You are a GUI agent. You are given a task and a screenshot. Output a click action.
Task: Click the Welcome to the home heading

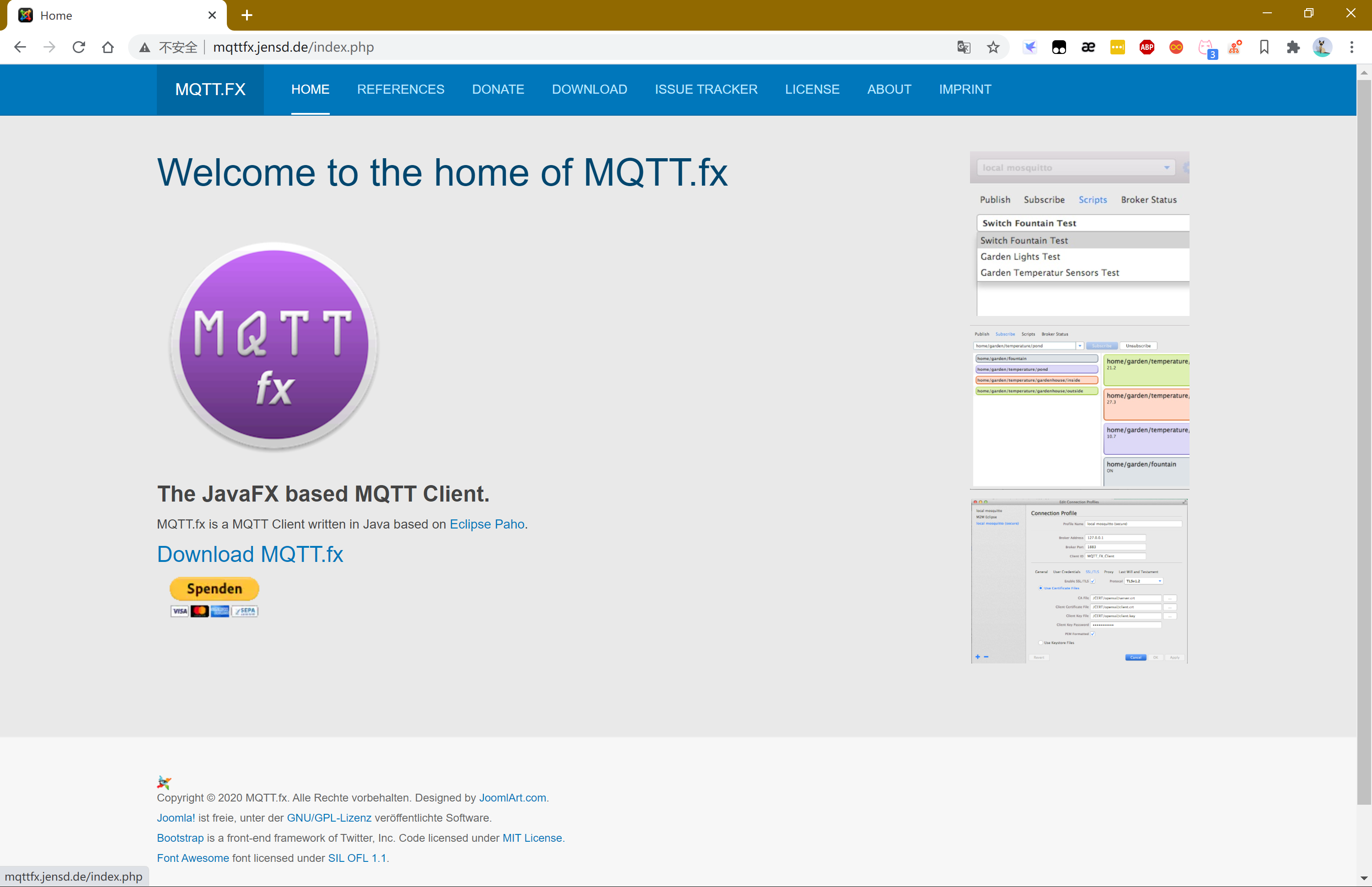[442, 172]
